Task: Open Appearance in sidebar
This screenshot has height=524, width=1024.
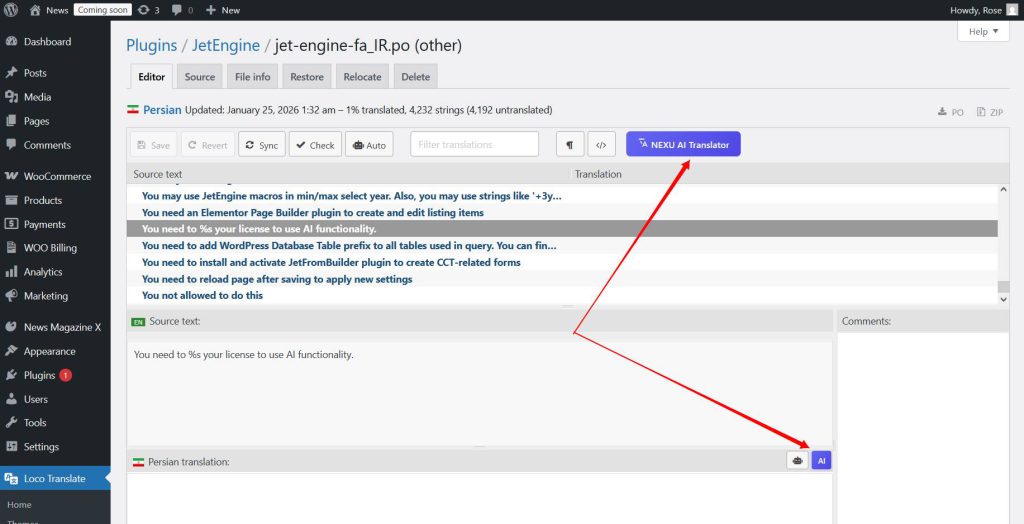Action: pyautogui.click(x=49, y=351)
